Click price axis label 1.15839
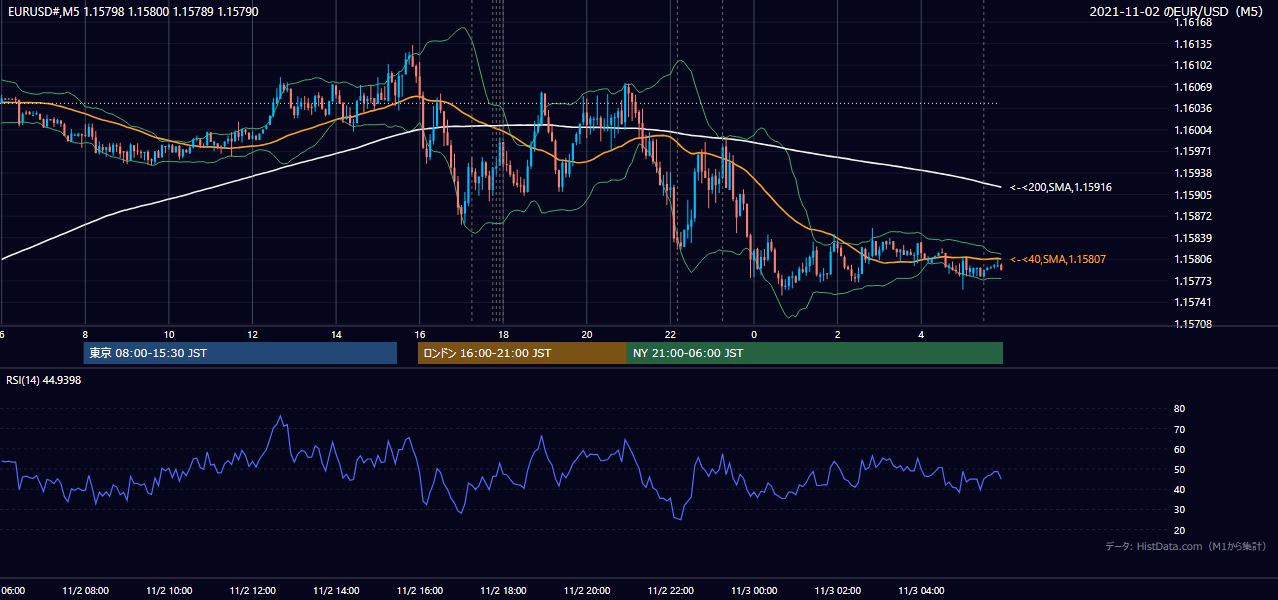Screen dimensions: 1278x600 (x=1193, y=238)
